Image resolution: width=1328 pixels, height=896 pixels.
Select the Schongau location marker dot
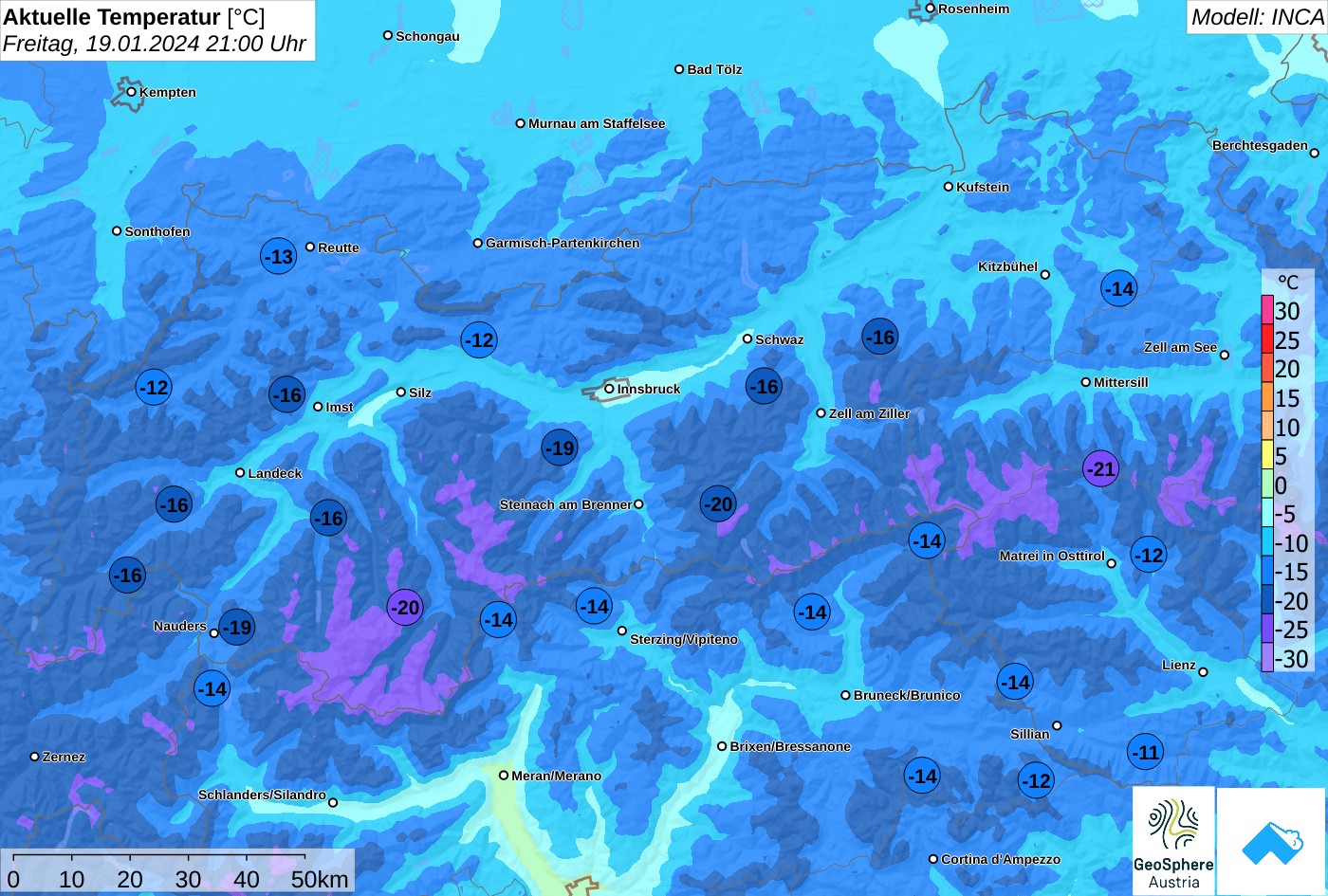pyautogui.click(x=388, y=35)
